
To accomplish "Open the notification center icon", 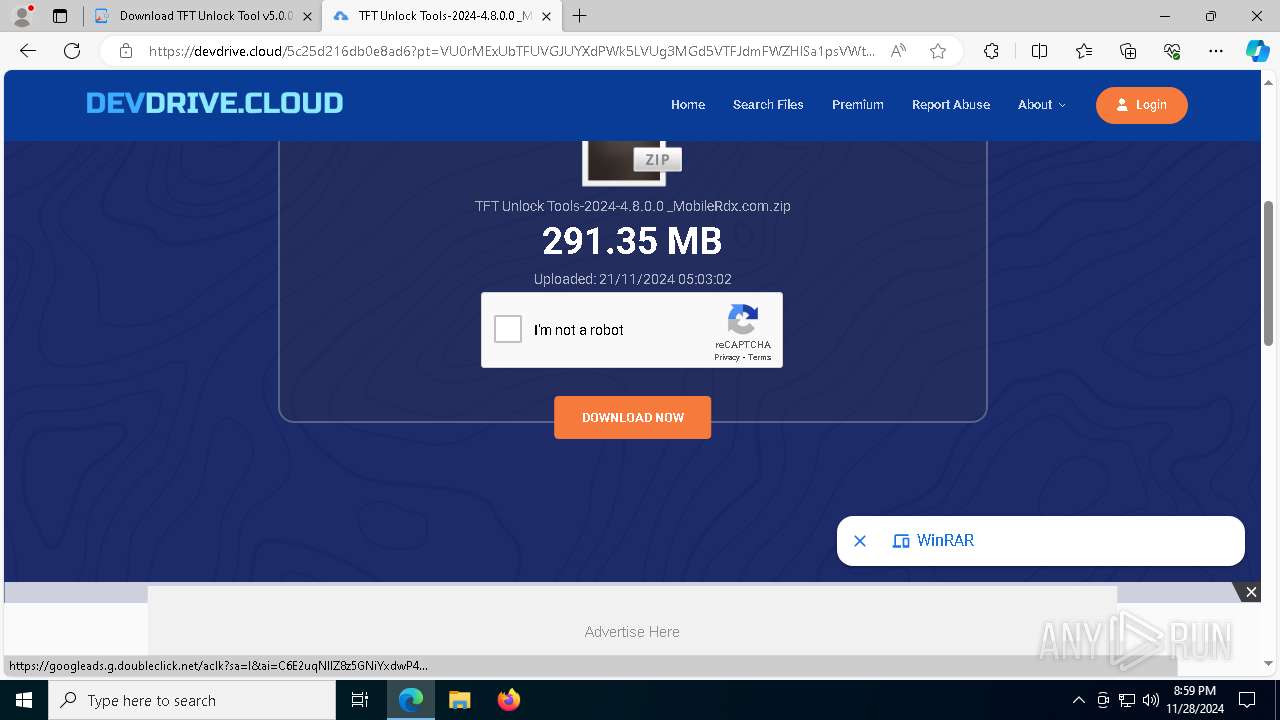I will [x=1247, y=700].
